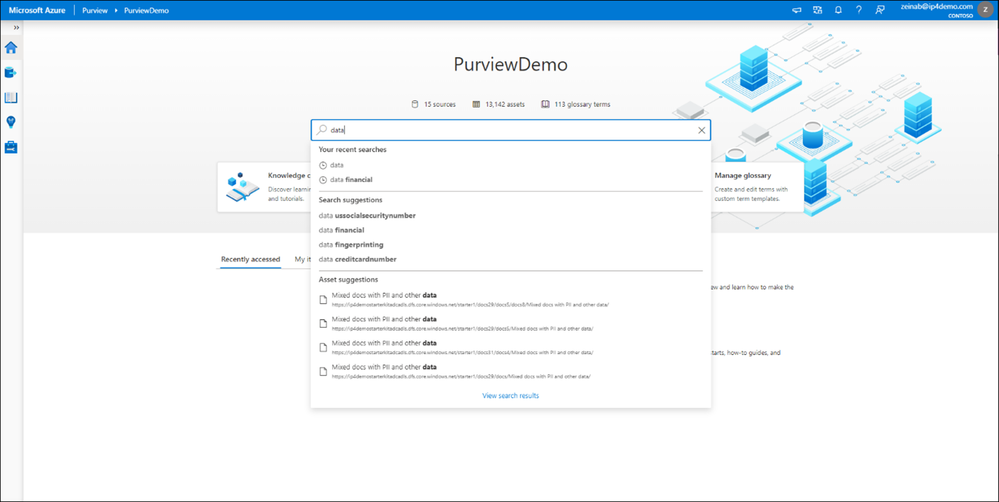Open asset with path docs29/docs5/docs8
Image resolution: width=999 pixels, height=502 pixels.
510,299
